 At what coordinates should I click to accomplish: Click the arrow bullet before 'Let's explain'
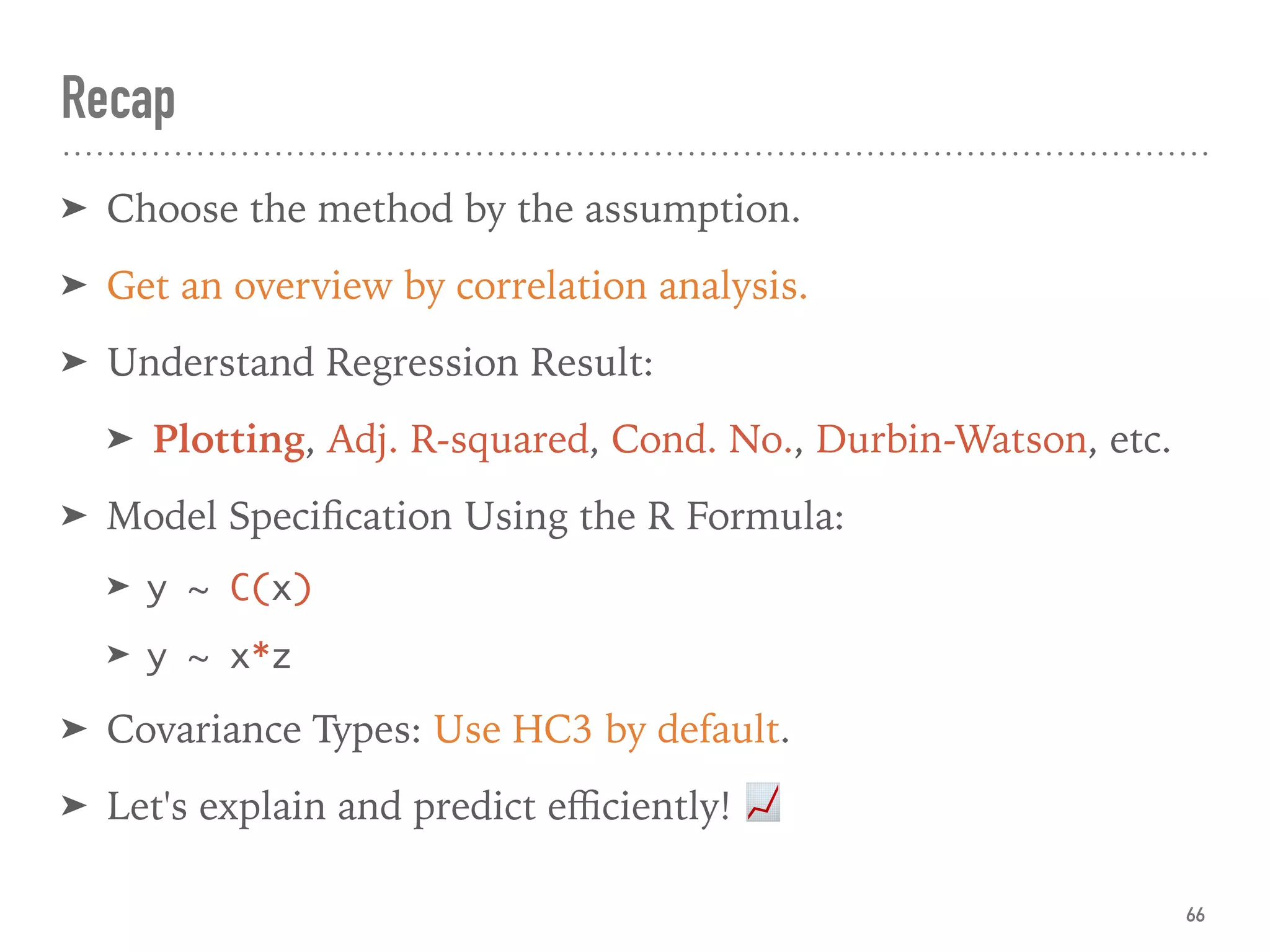click(x=74, y=806)
